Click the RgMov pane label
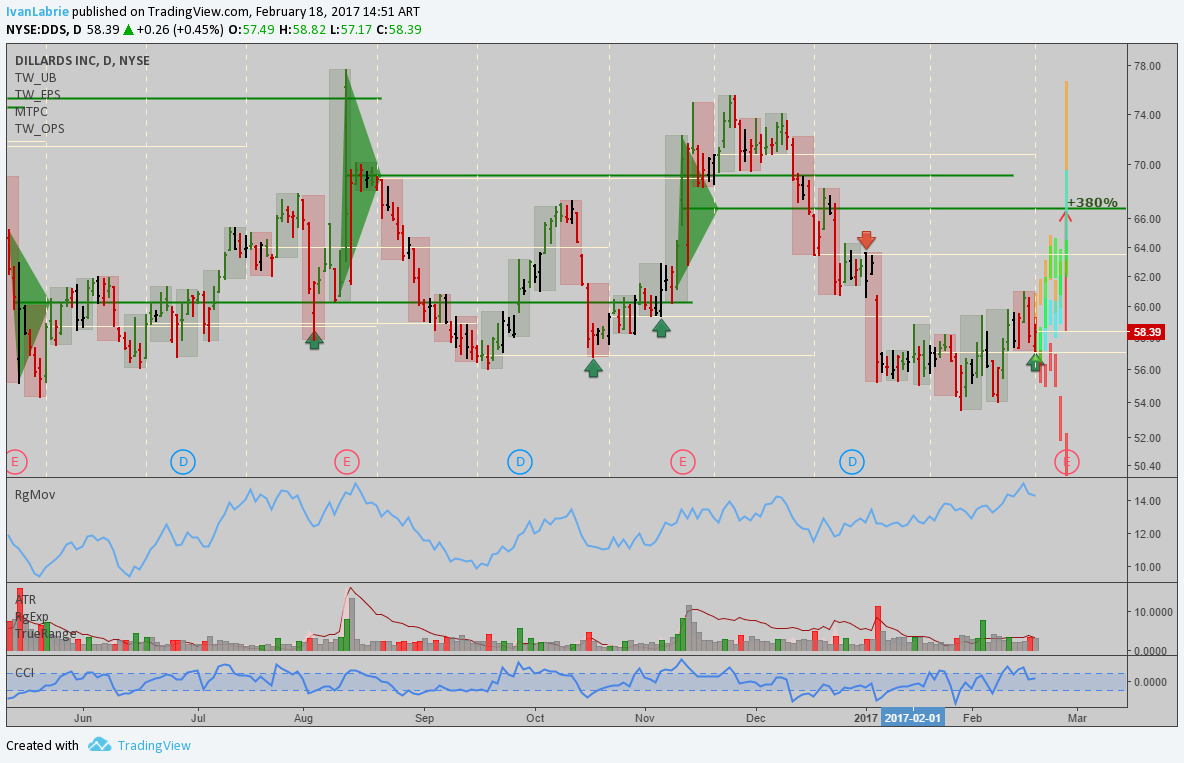 (35, 495)
